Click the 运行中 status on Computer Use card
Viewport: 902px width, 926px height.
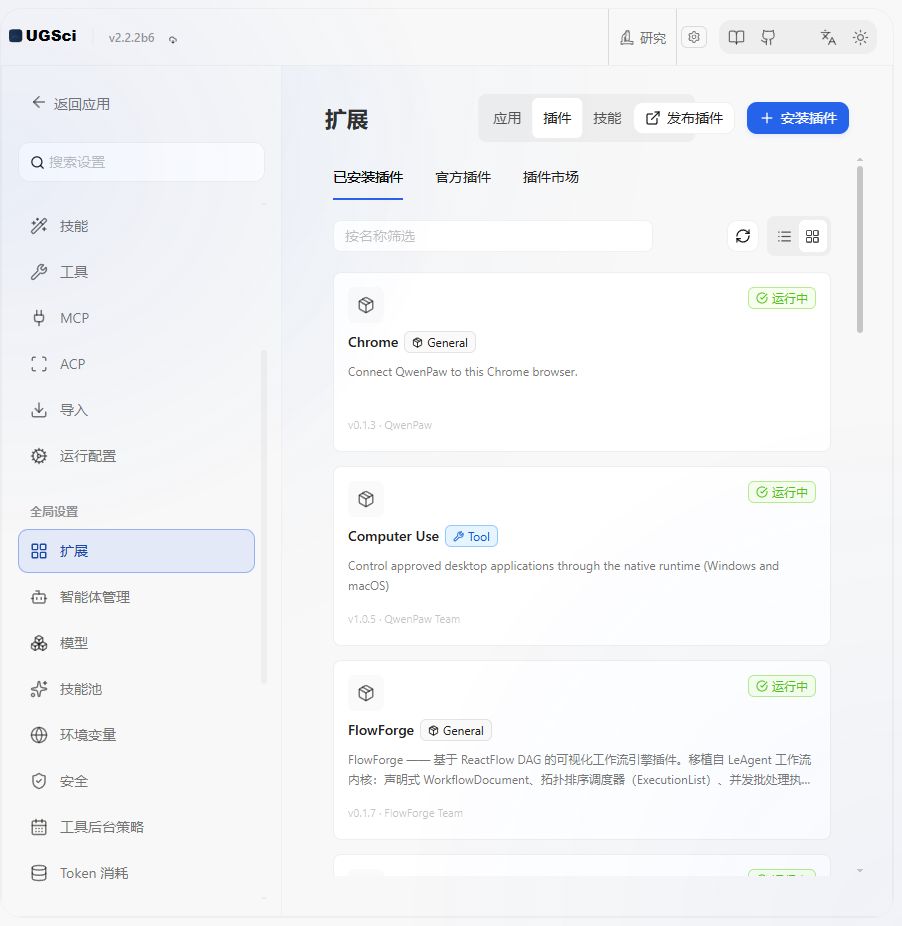click(782, 492)
